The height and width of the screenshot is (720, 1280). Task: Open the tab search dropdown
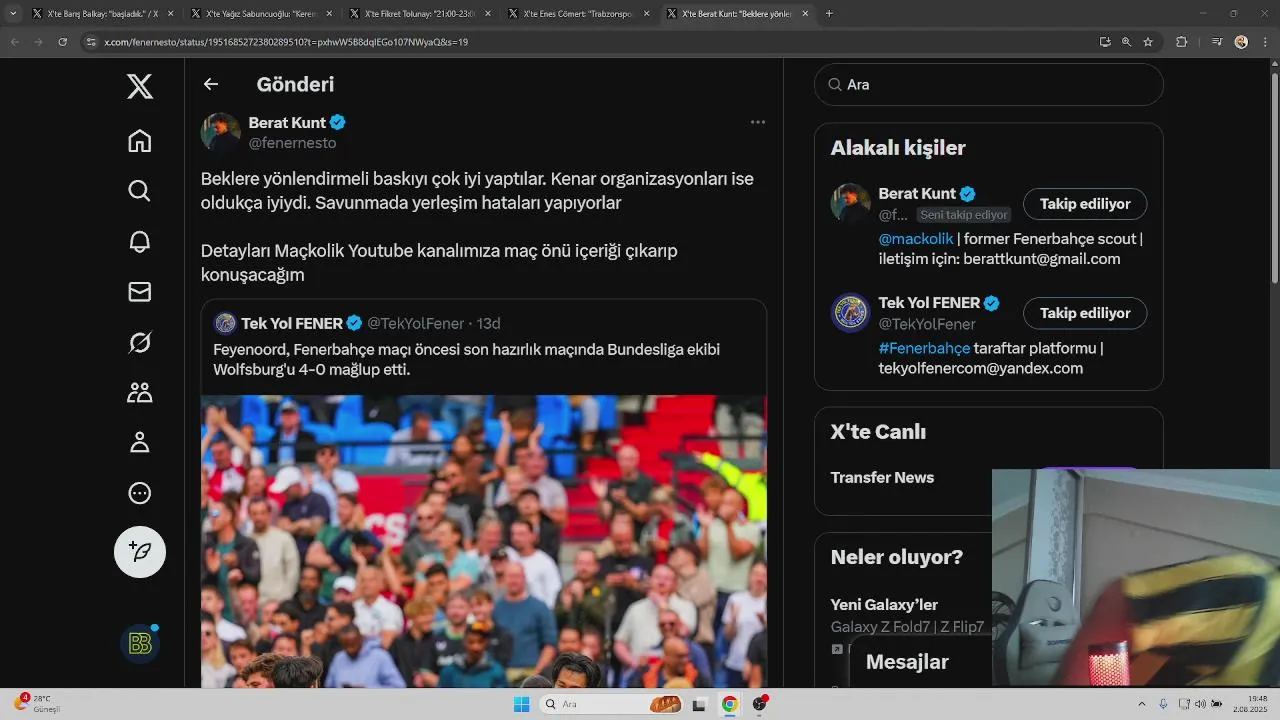point(12,14)
